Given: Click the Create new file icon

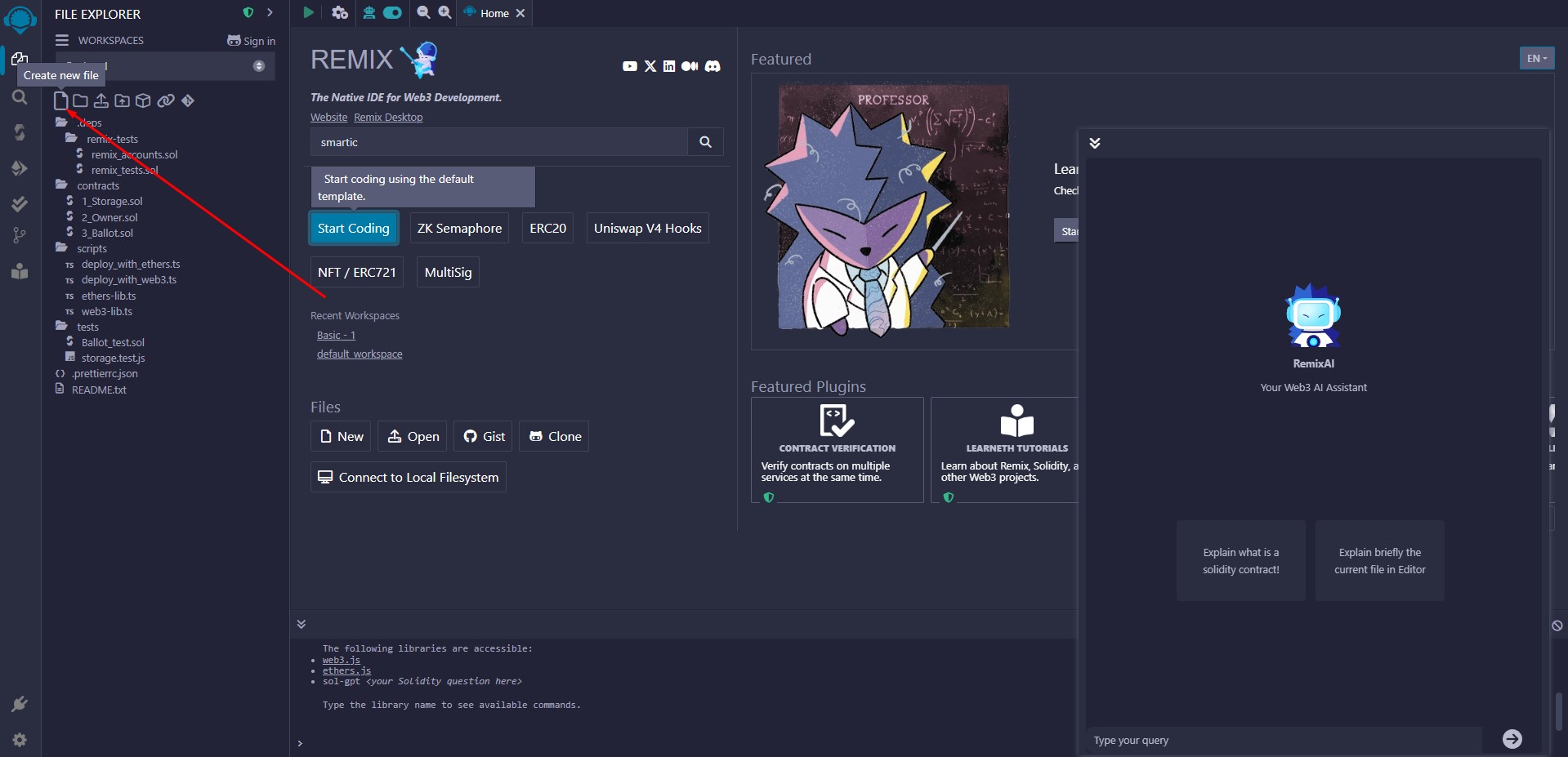Looking at the screenshot, I should [61, 100].
